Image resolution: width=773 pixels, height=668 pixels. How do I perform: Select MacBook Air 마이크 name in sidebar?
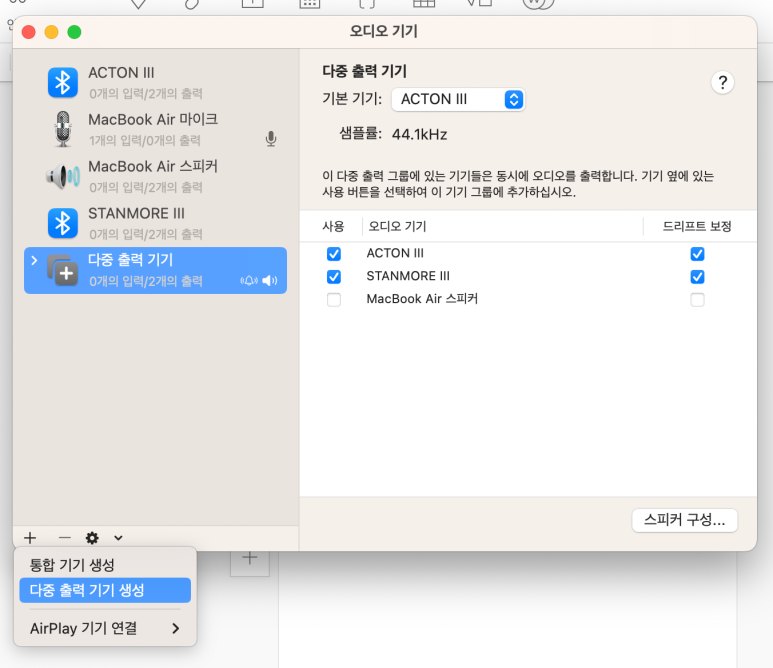(x=153, y=119)
